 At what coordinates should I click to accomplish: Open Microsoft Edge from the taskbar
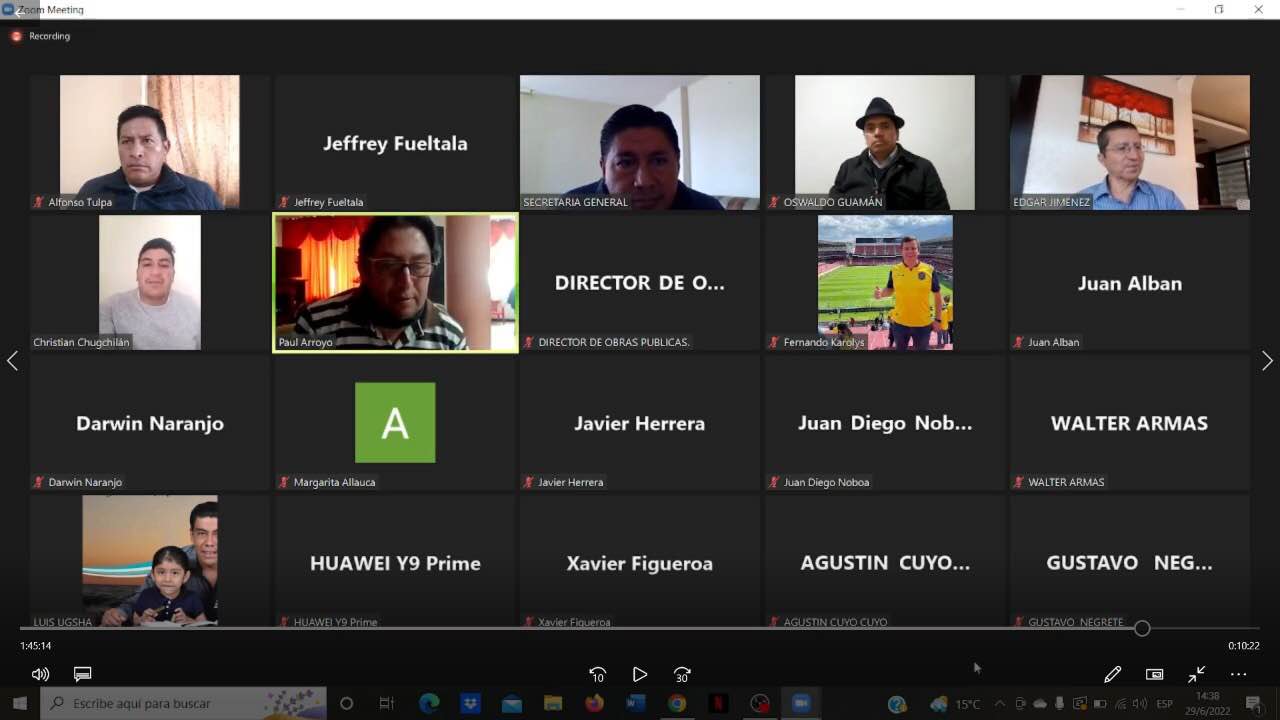429,704
